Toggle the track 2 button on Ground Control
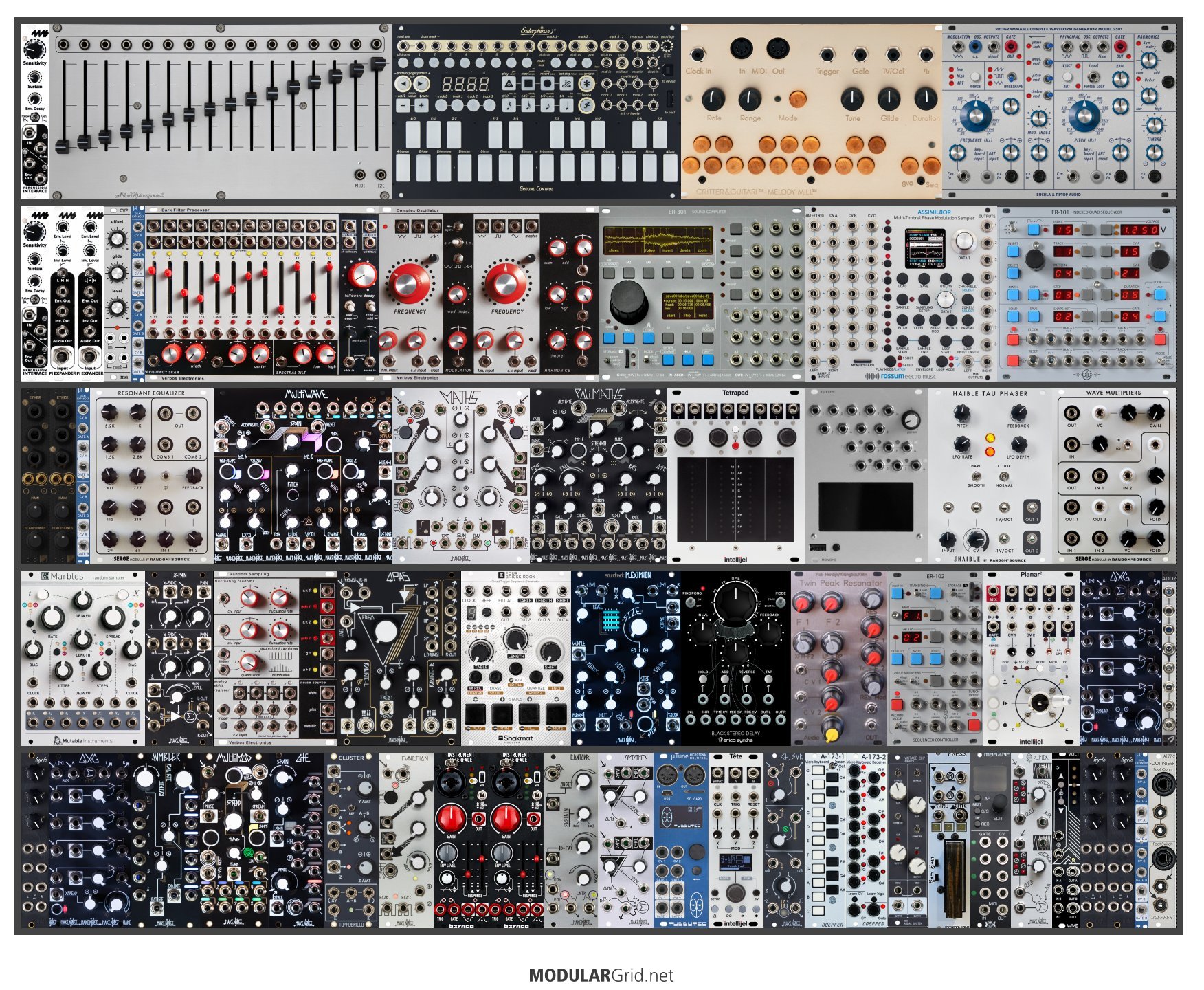This screenshot has width=1204, height=990. pyautogui.click(x=472, y=106)
